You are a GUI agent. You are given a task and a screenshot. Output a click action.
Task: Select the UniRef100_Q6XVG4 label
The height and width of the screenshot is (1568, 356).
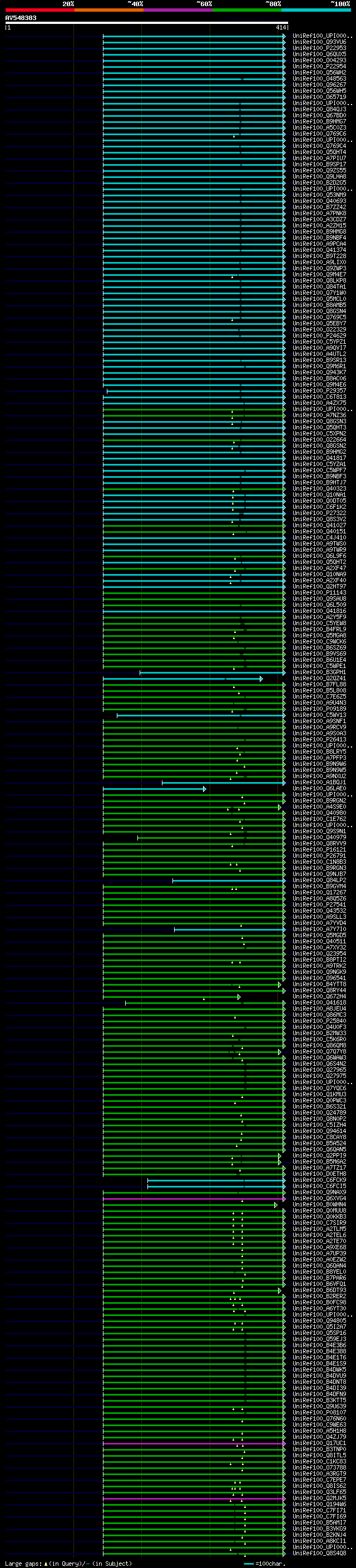(319, 1198)
